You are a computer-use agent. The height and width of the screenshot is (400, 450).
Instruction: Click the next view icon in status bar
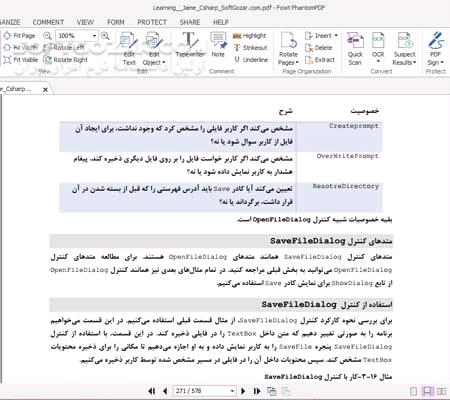(286, 391)
